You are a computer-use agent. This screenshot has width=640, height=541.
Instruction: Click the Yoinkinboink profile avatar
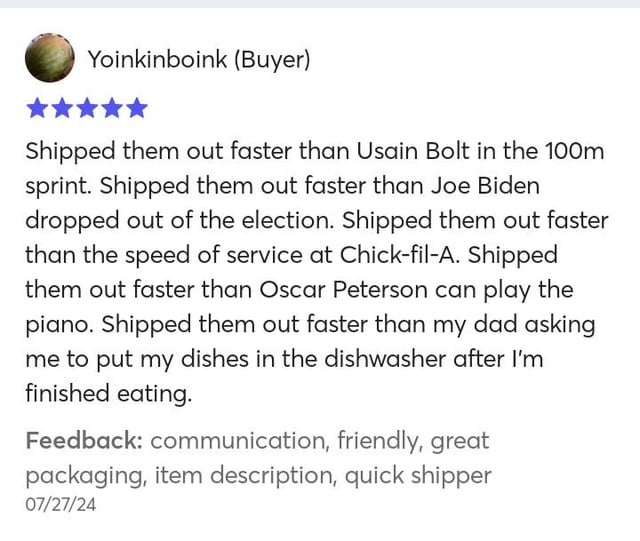click(49, 59)
